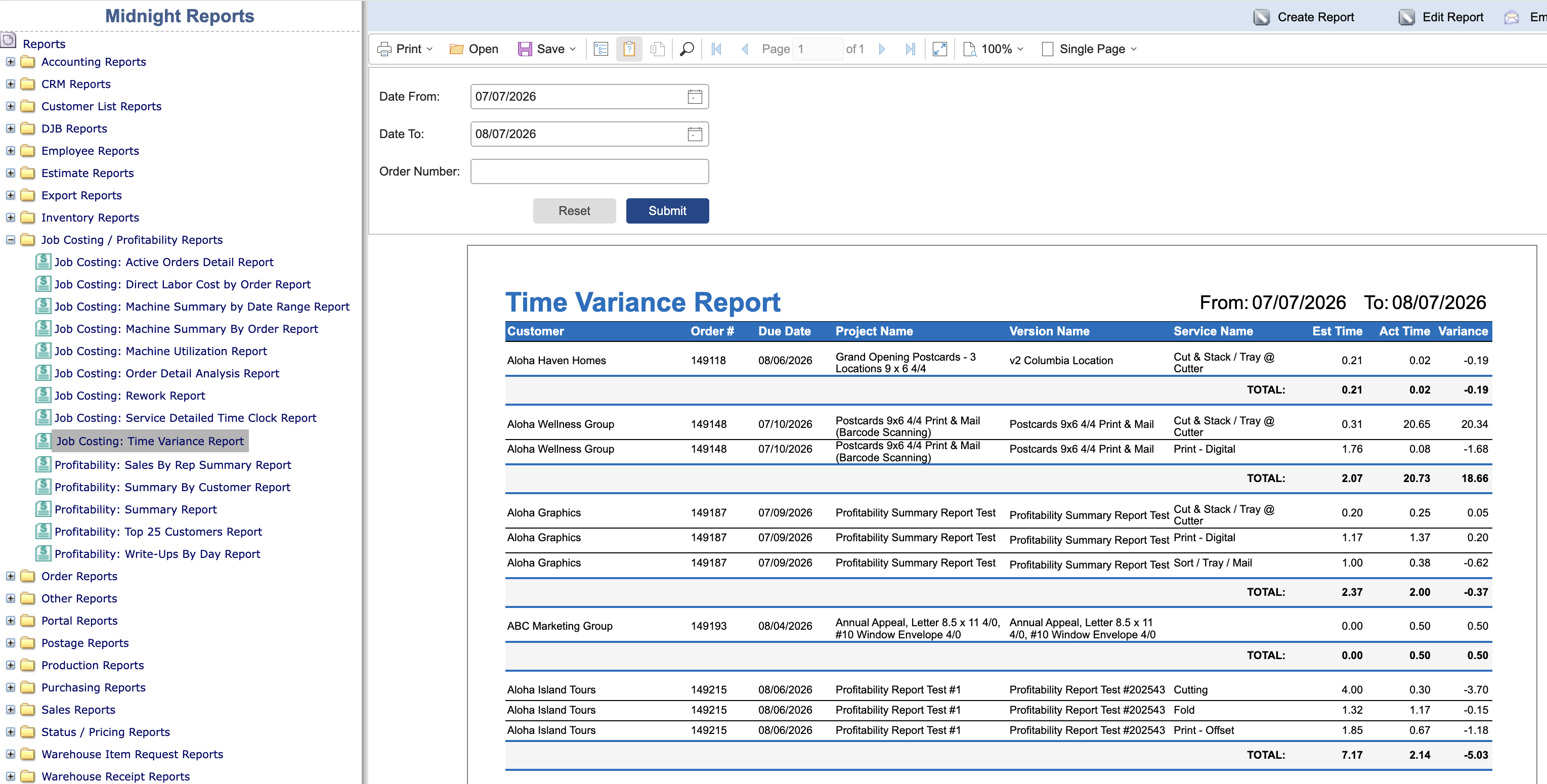
Task: Click the Find magnifier icon in toolbar
Action: coord(687,49)
